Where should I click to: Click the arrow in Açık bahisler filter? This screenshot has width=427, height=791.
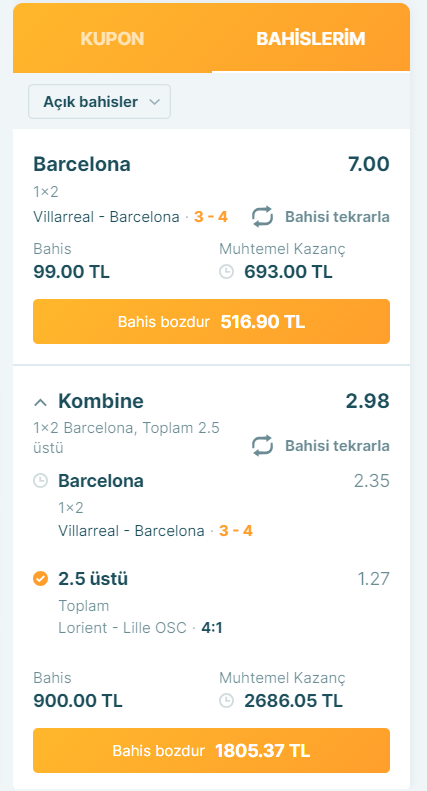point(154,102)
